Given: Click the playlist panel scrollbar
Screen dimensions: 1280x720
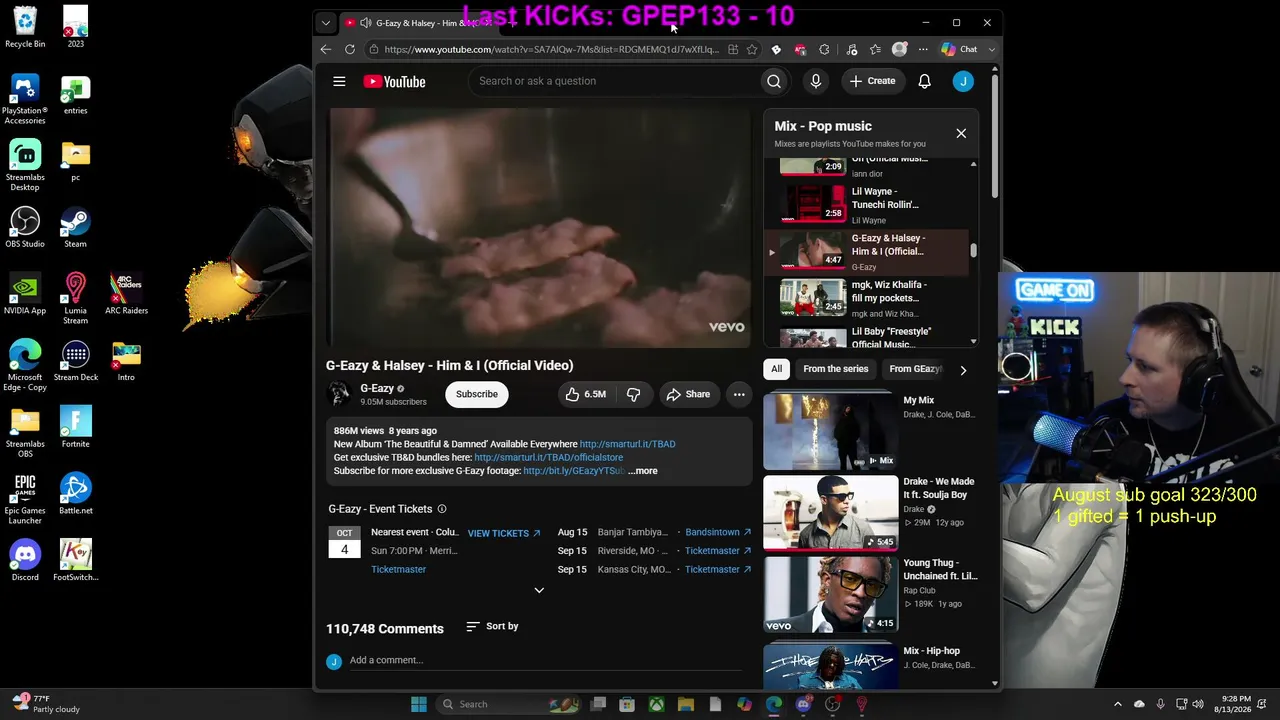Looking at the screenshot, I should click(973, 251).
